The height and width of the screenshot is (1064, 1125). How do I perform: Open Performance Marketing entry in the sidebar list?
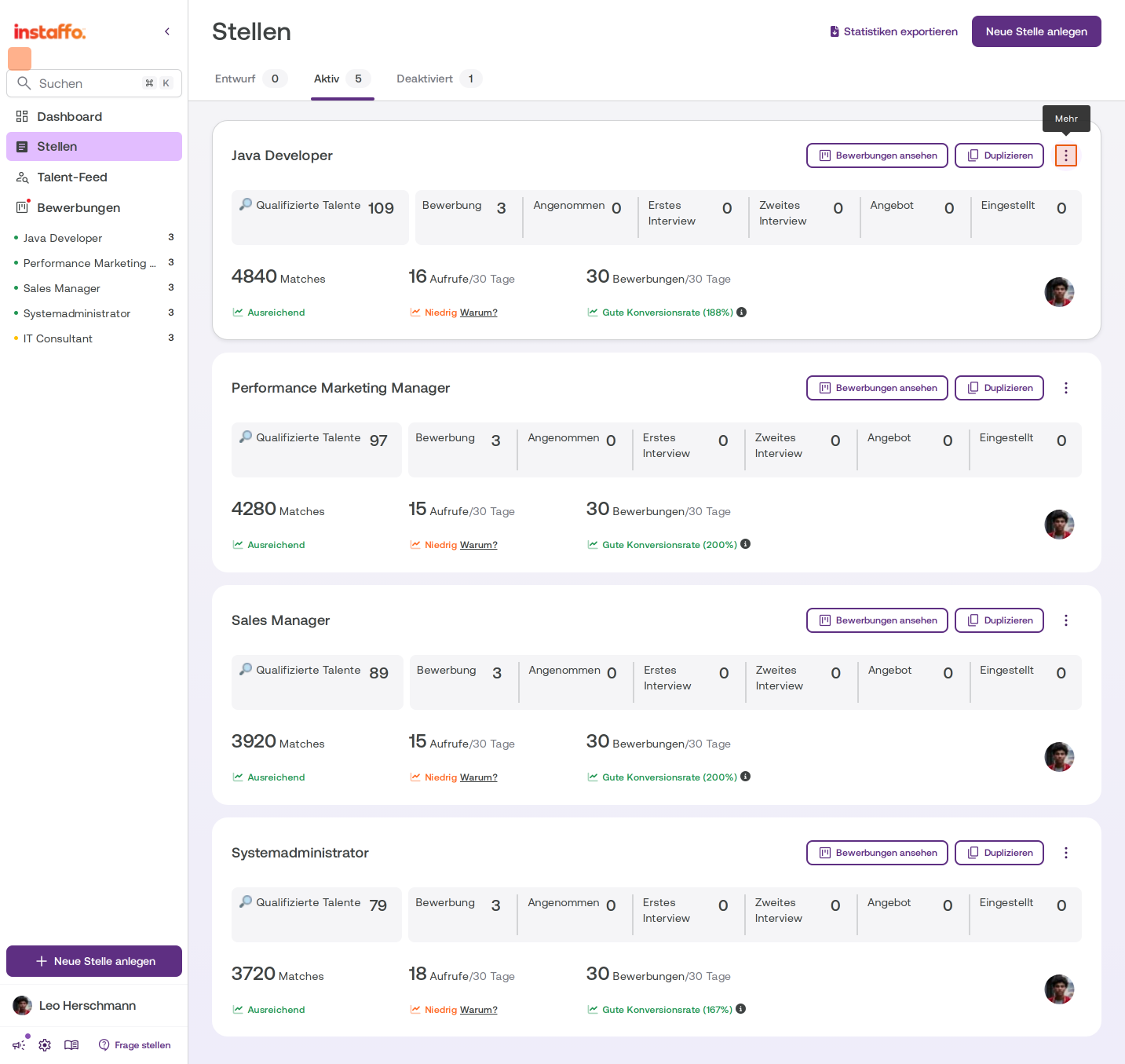coord(94,263)
